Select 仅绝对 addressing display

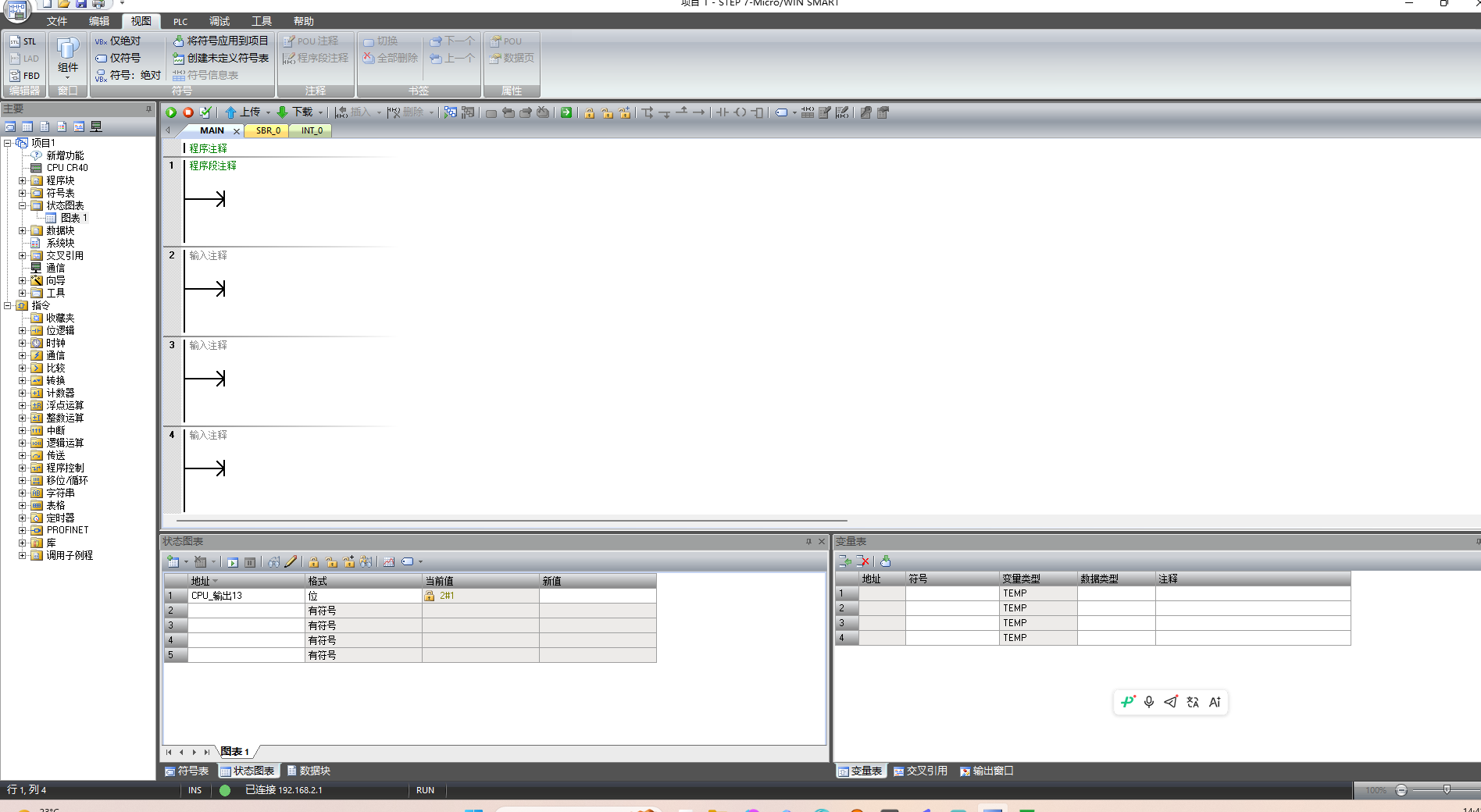[118, 41]
